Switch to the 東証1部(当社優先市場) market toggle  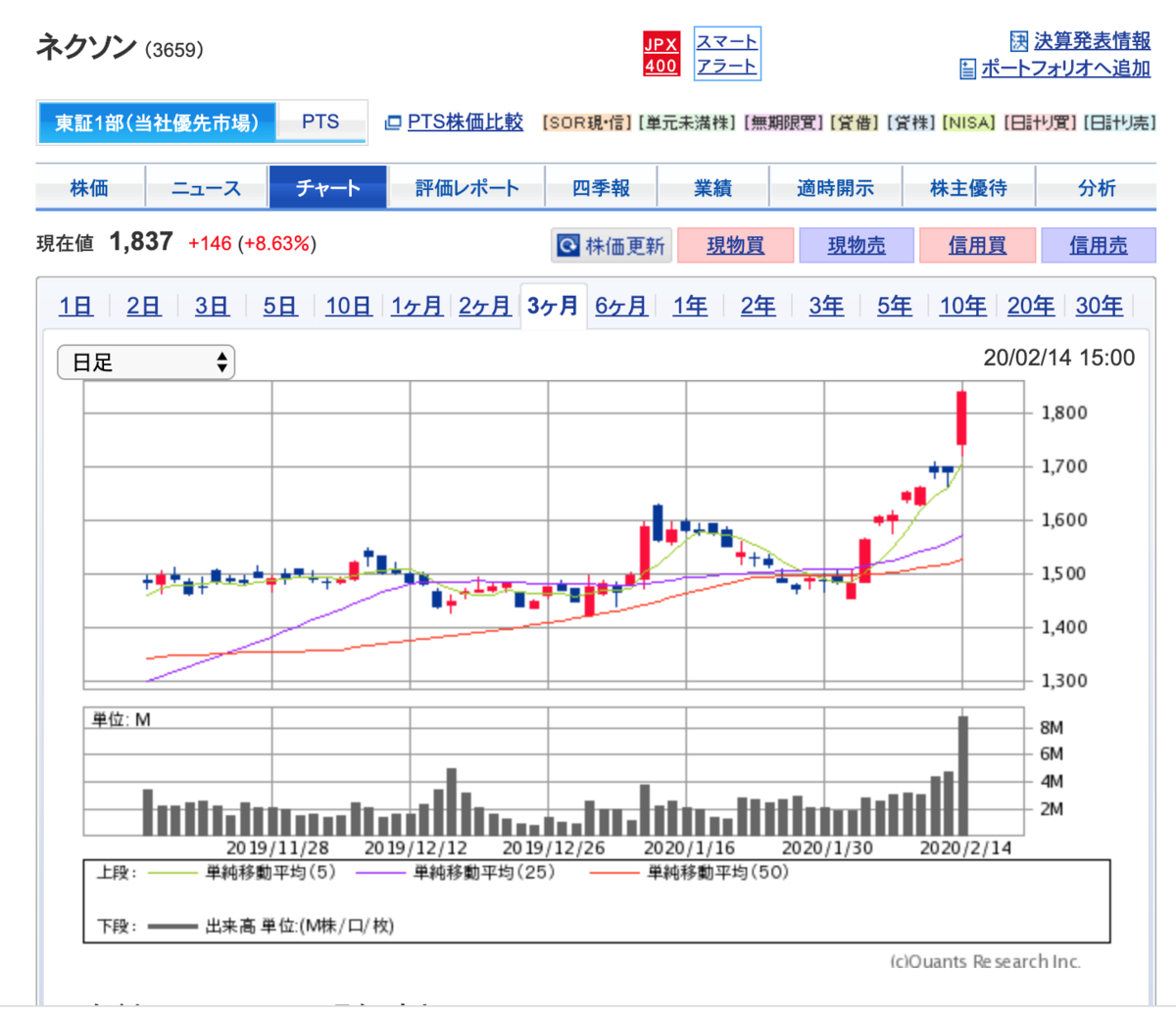[157, 122]
